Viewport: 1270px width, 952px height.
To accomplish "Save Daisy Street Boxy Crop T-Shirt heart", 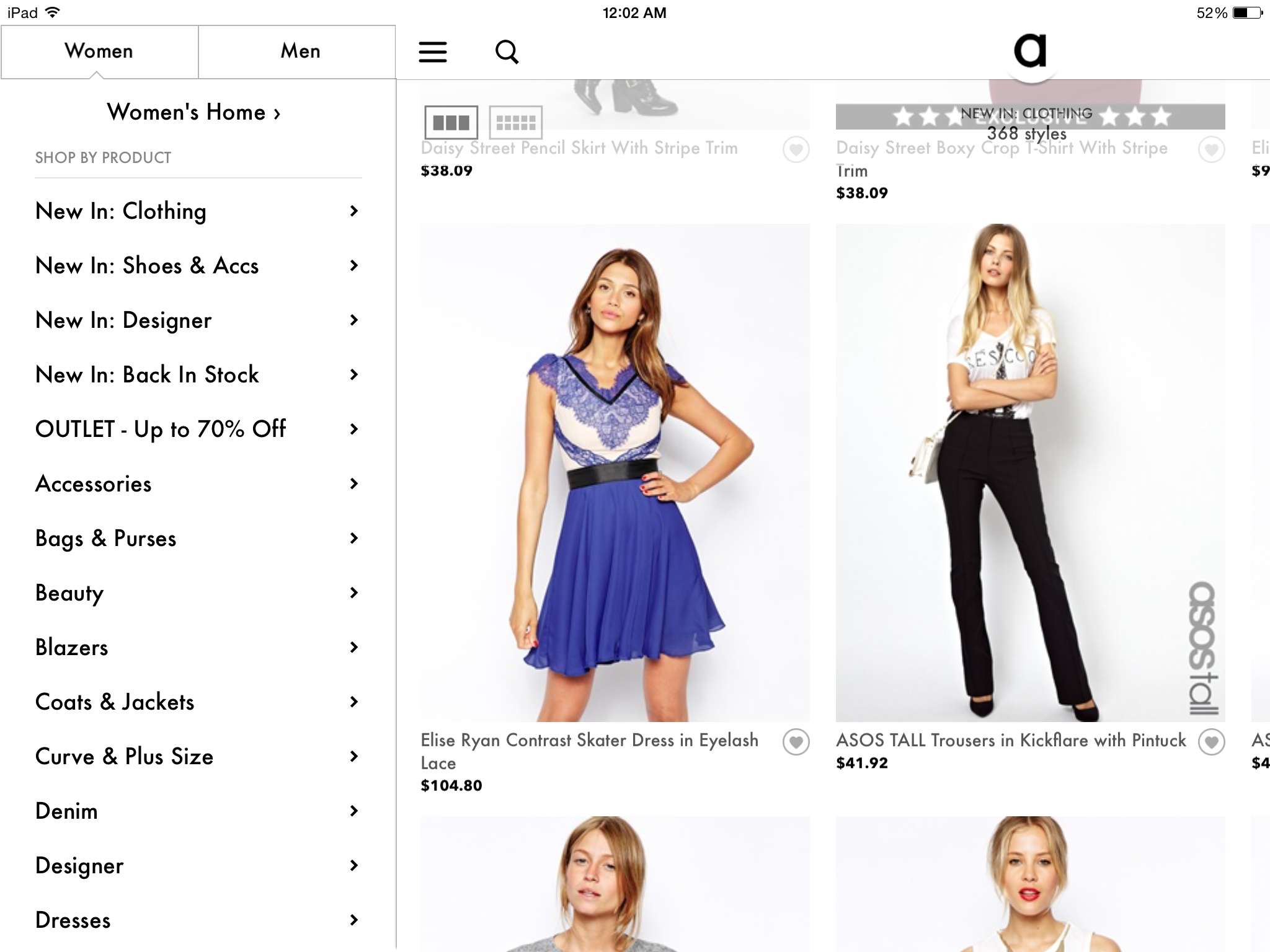I will pyautogui.click(x=1212, y=149).
